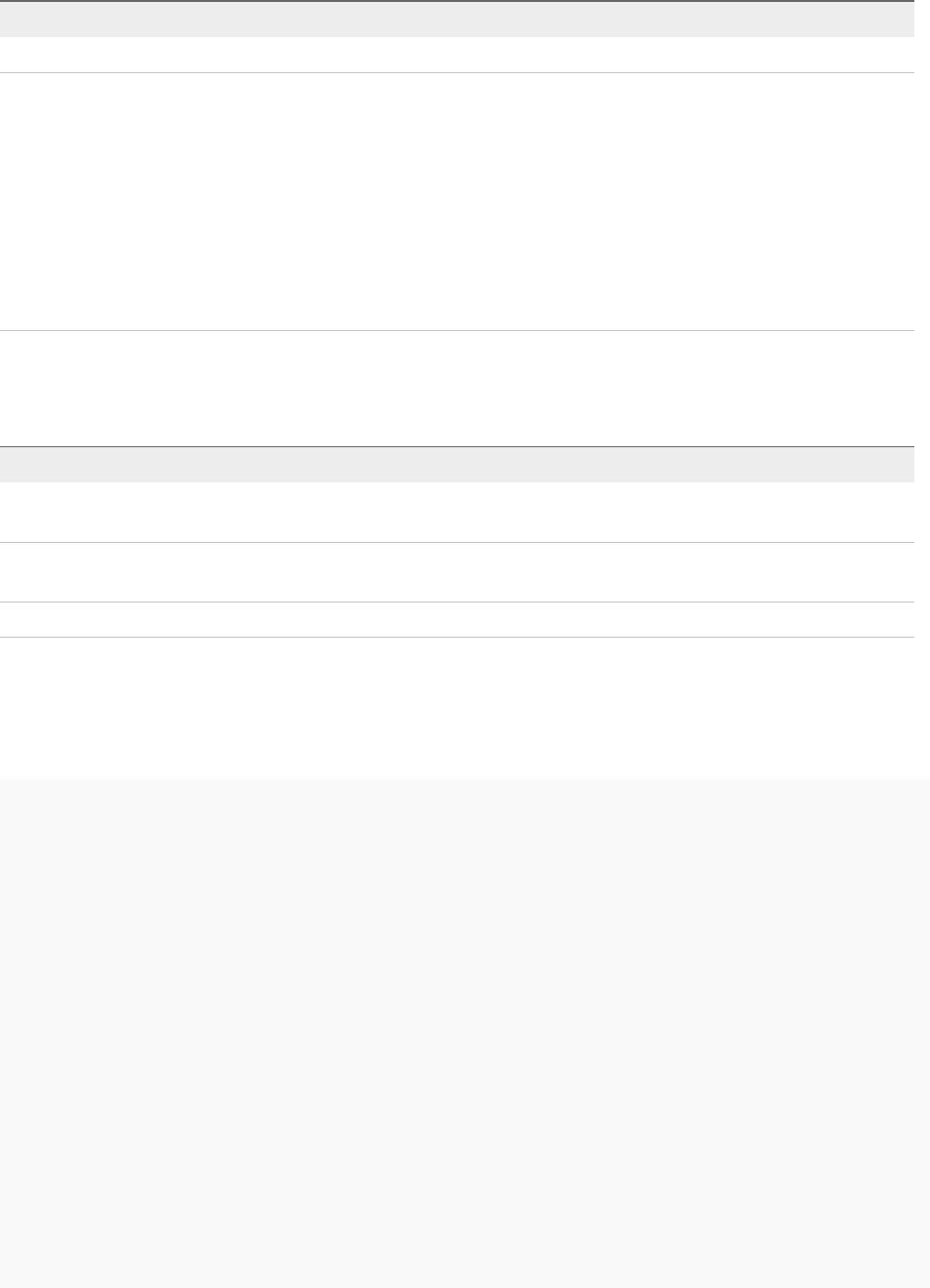Click the light-gray panel's center area

[x=465, y=1034]
